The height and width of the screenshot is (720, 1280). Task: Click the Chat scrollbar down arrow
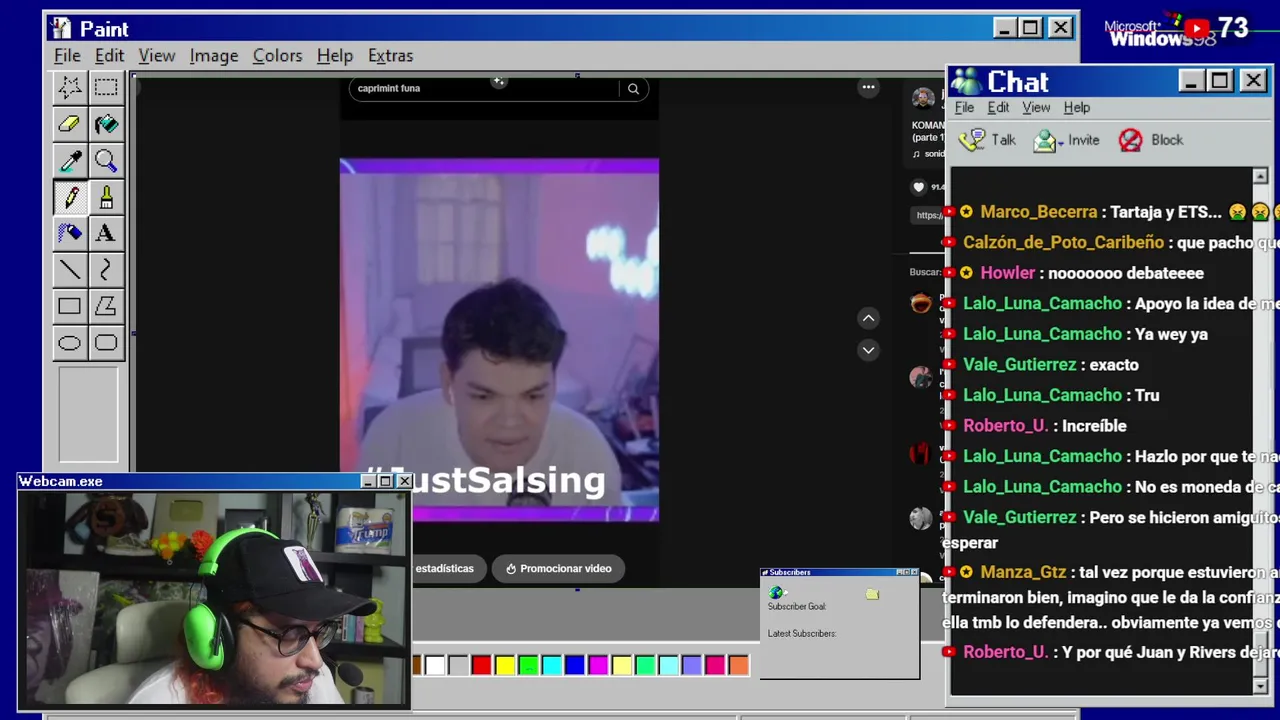click(1260, 686)
